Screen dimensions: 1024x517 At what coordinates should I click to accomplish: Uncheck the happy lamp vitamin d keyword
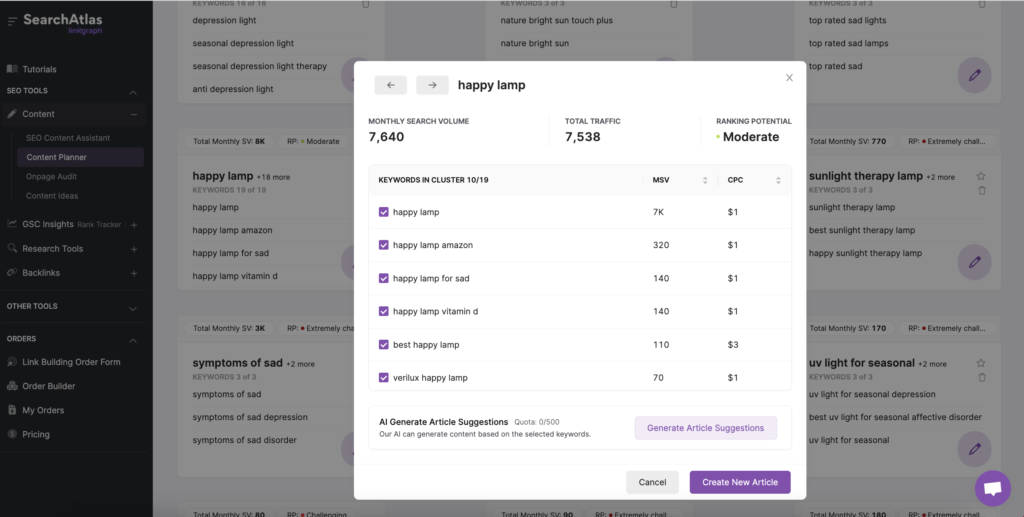click(384, 311)
